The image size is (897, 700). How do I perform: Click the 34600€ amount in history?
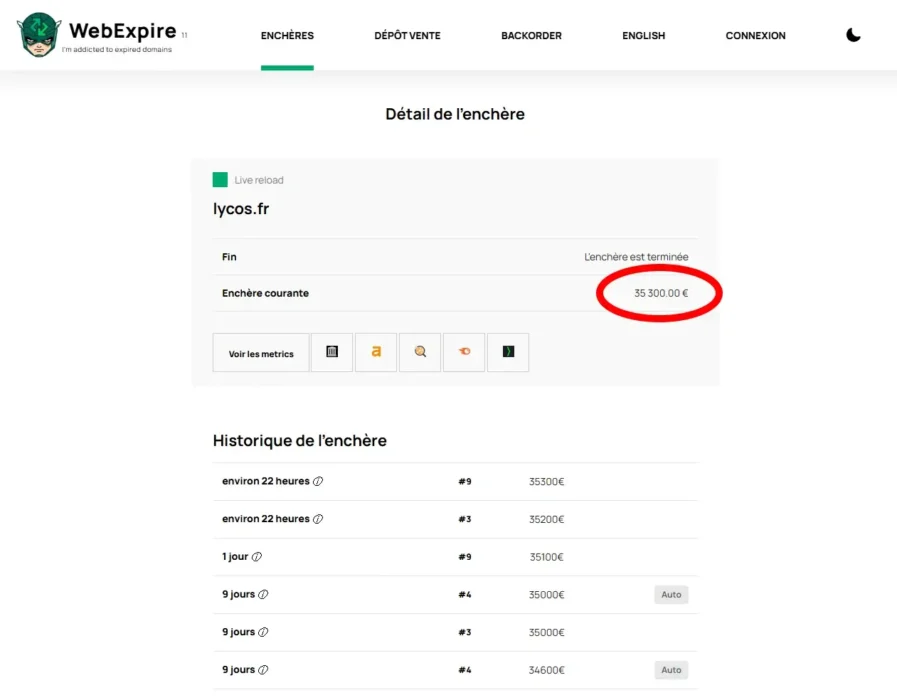[546, 670]
